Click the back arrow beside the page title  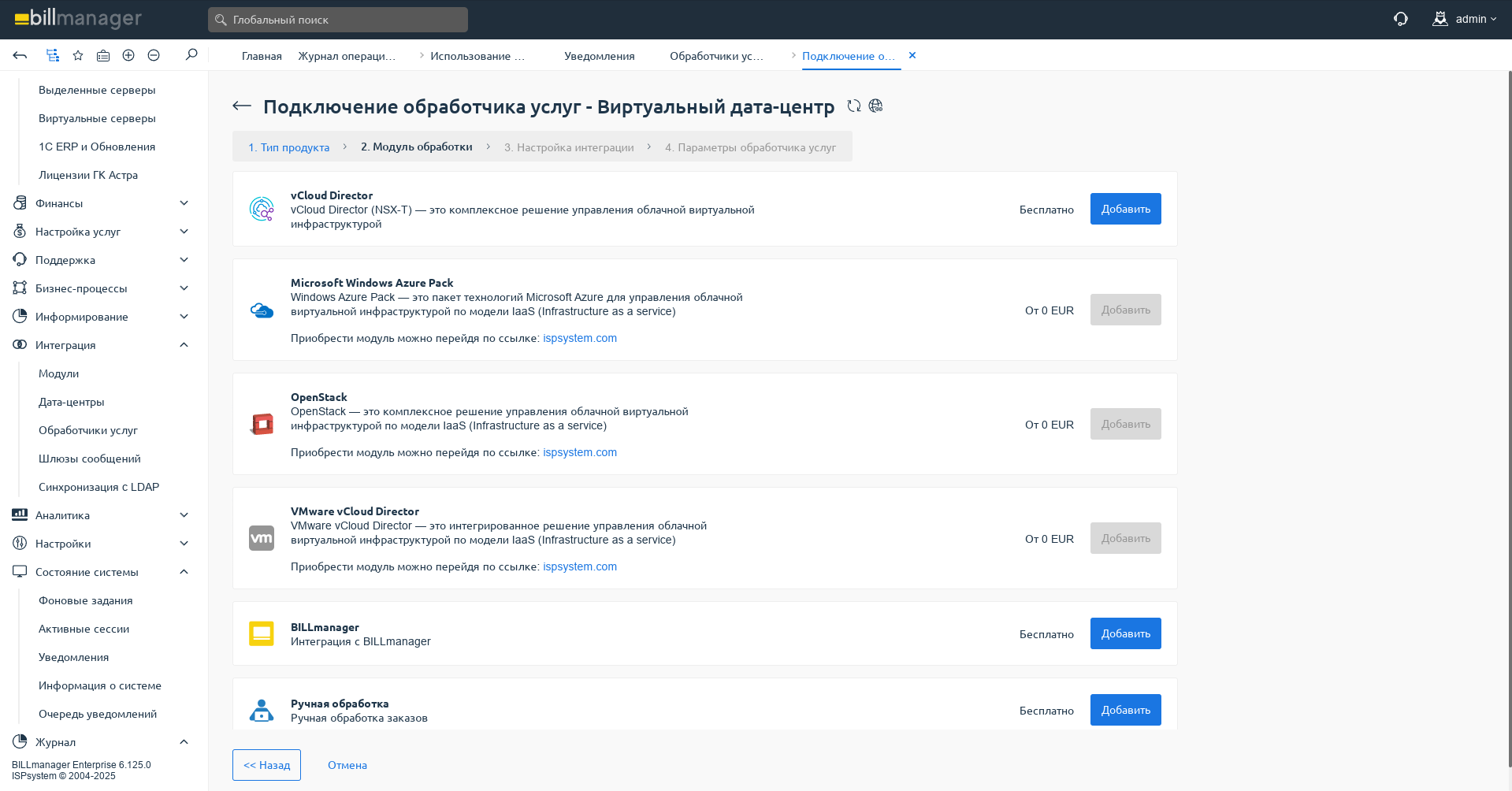tap(242, 106)
